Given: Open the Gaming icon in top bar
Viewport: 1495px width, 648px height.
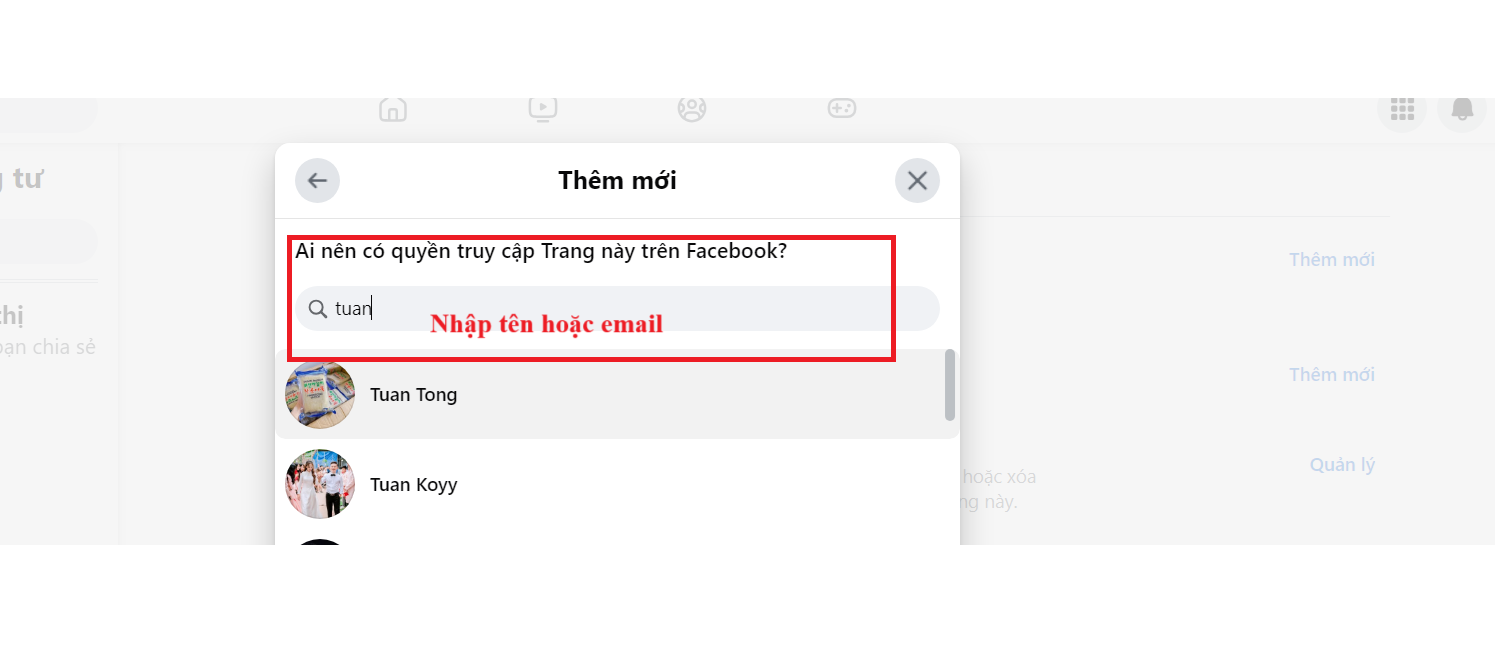Looking at the screenshot, I should click(842, 107).
